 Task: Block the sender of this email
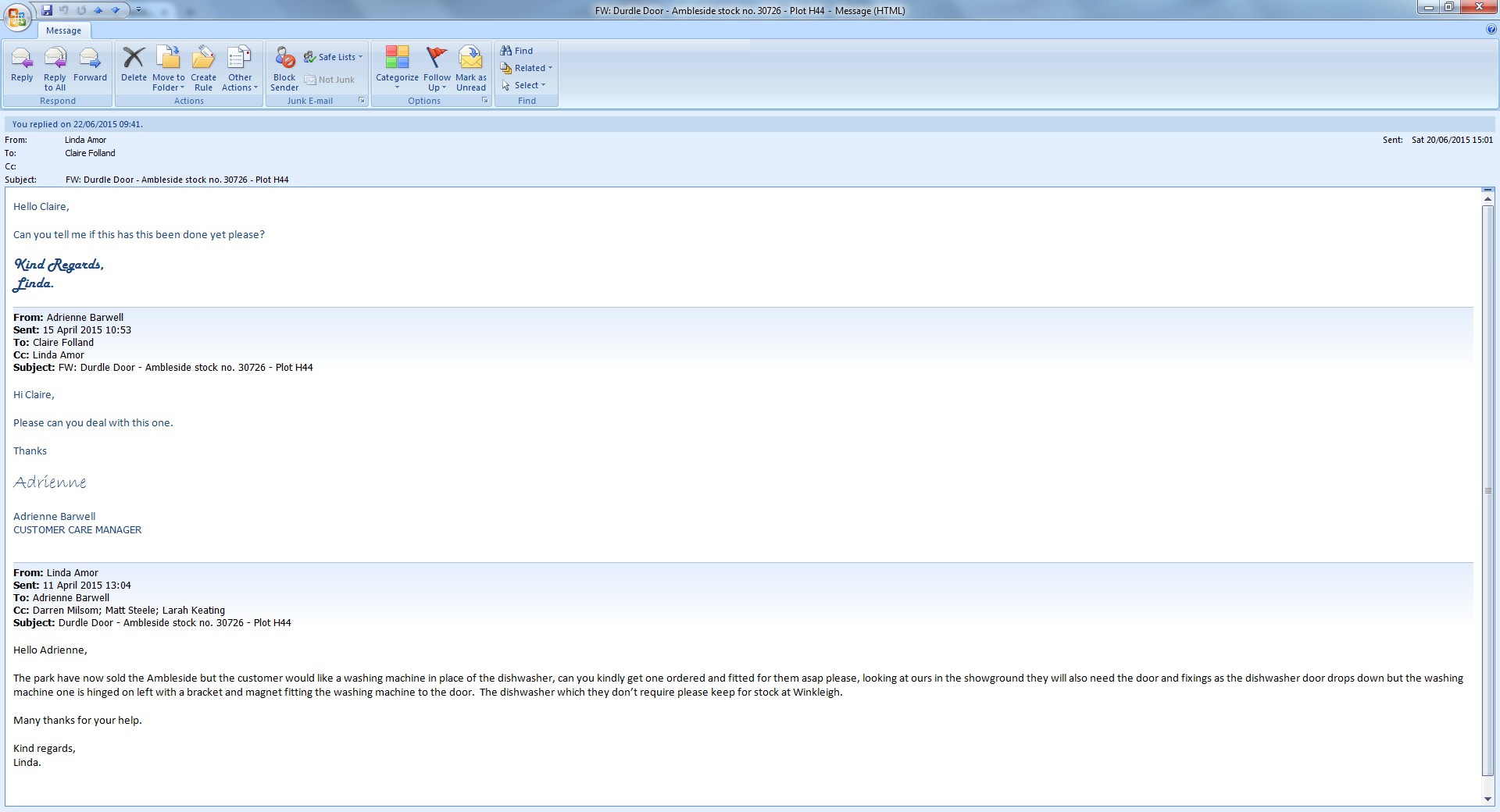pyautogui.click(x=284, y=69)
